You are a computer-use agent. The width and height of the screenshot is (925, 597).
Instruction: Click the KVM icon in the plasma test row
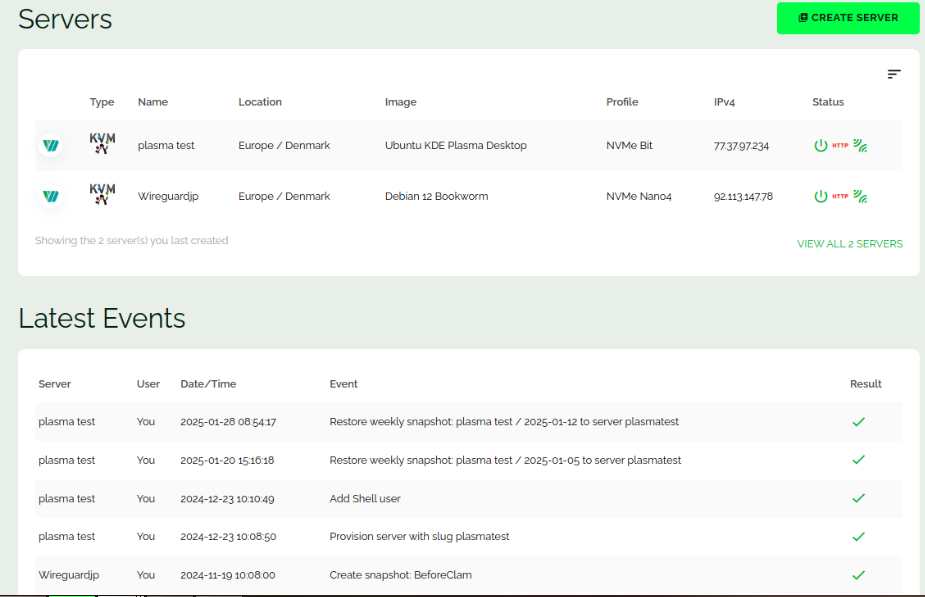click(x=101, y=145)
